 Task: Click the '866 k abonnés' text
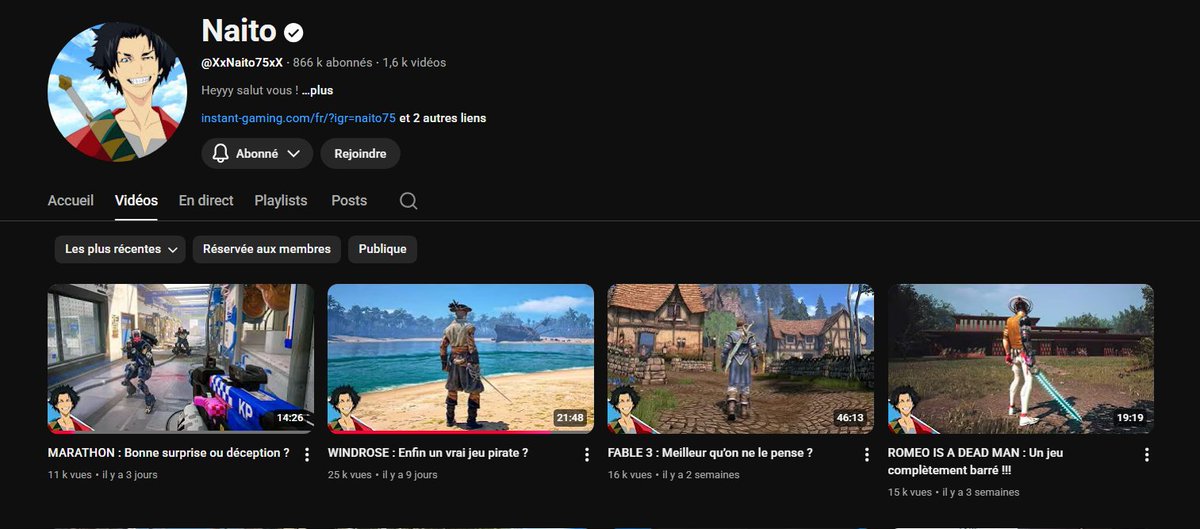coord(332,62)
